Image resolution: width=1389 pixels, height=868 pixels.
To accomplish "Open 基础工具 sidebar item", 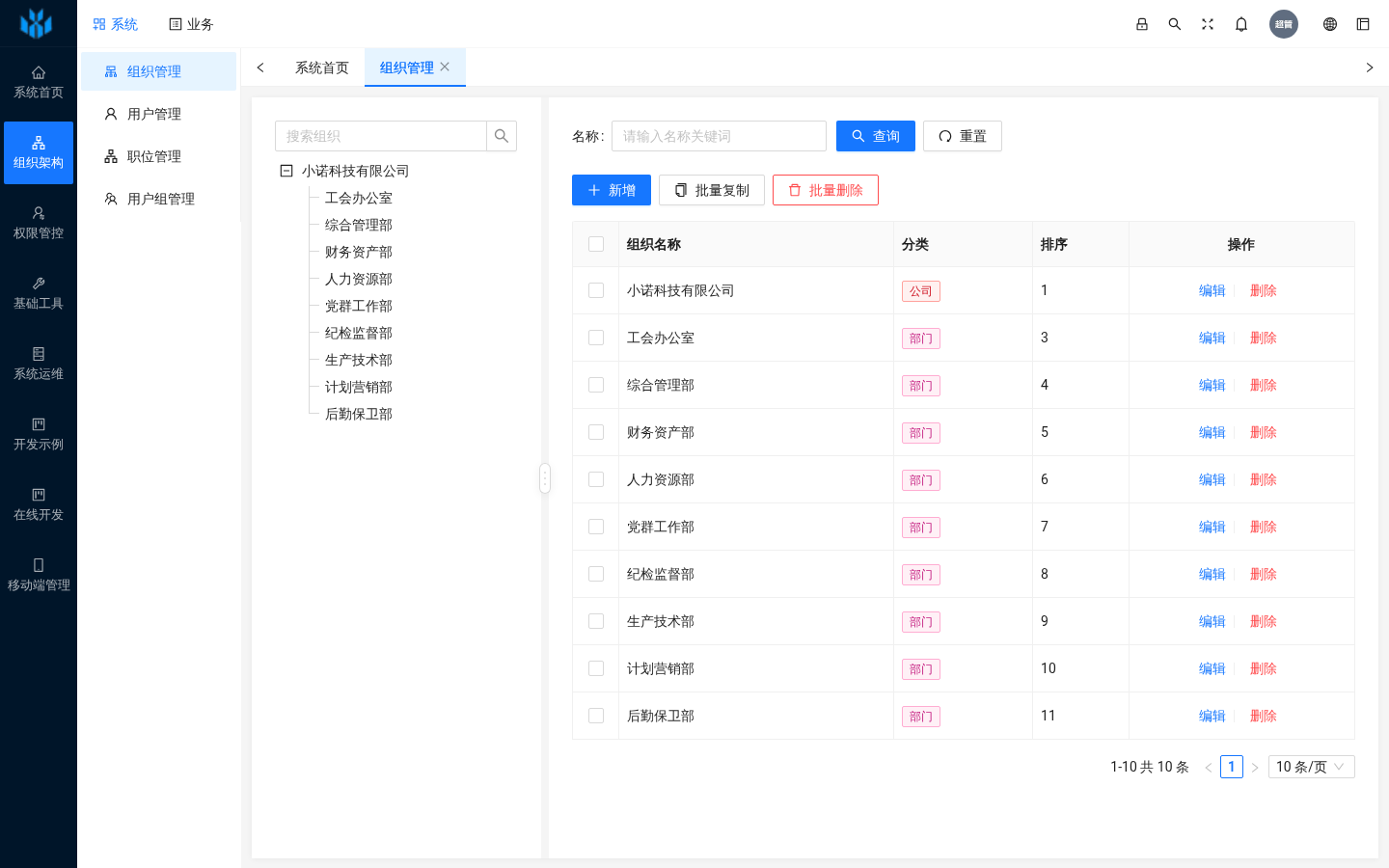I will tap(39, 293).
